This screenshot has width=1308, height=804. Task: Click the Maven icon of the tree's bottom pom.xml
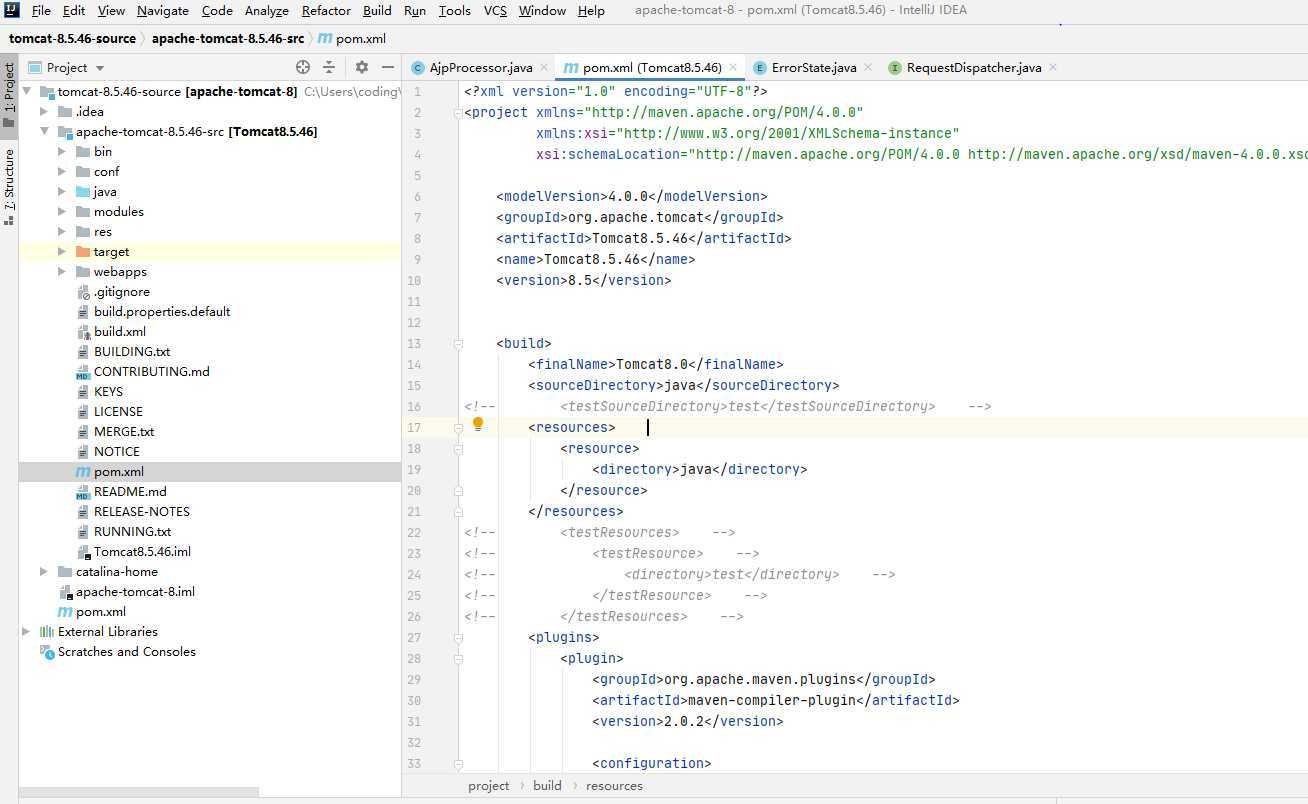(65, 611)
